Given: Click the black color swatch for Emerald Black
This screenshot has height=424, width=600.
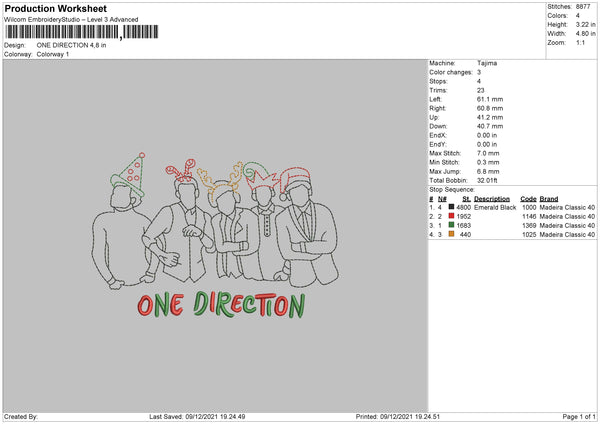Looking at the screenshot, I should 452,207.
